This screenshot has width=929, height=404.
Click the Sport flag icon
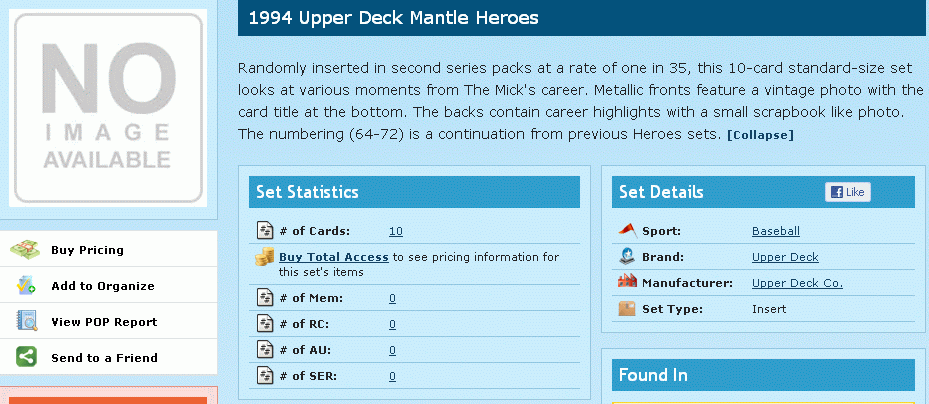pos(628,230)
